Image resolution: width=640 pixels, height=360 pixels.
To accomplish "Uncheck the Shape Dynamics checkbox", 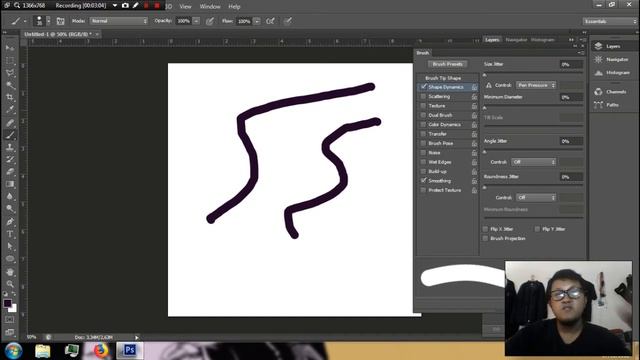I will [x=424, y=87].
